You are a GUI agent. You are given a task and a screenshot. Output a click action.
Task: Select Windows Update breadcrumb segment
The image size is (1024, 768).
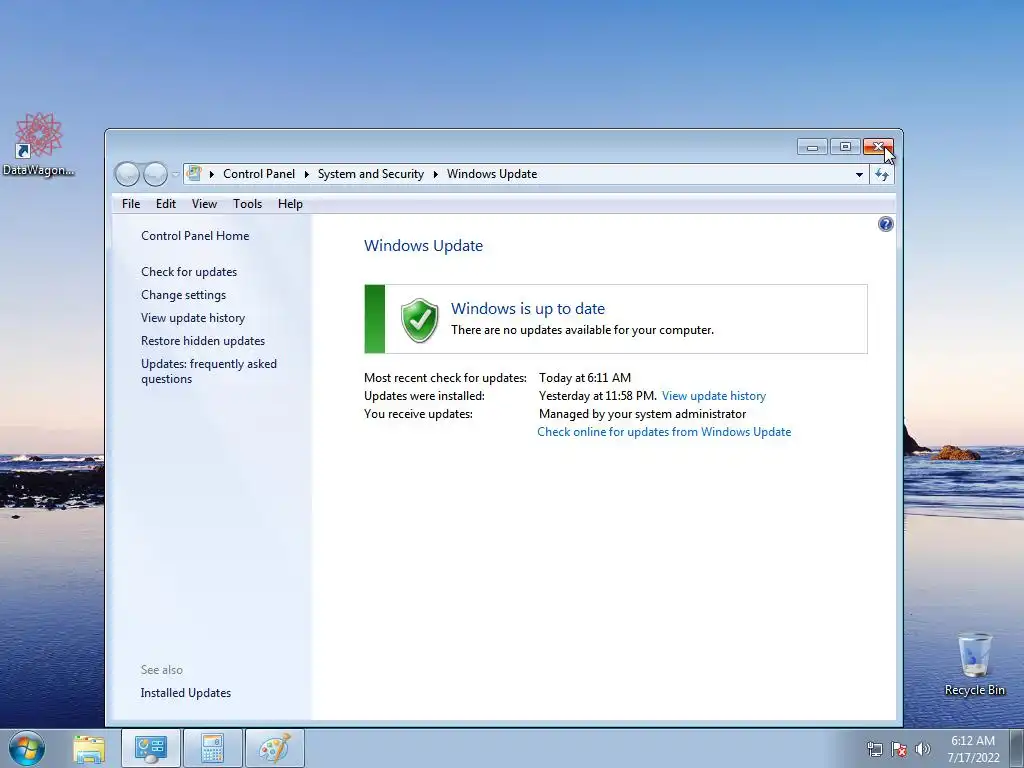[492, 174]
